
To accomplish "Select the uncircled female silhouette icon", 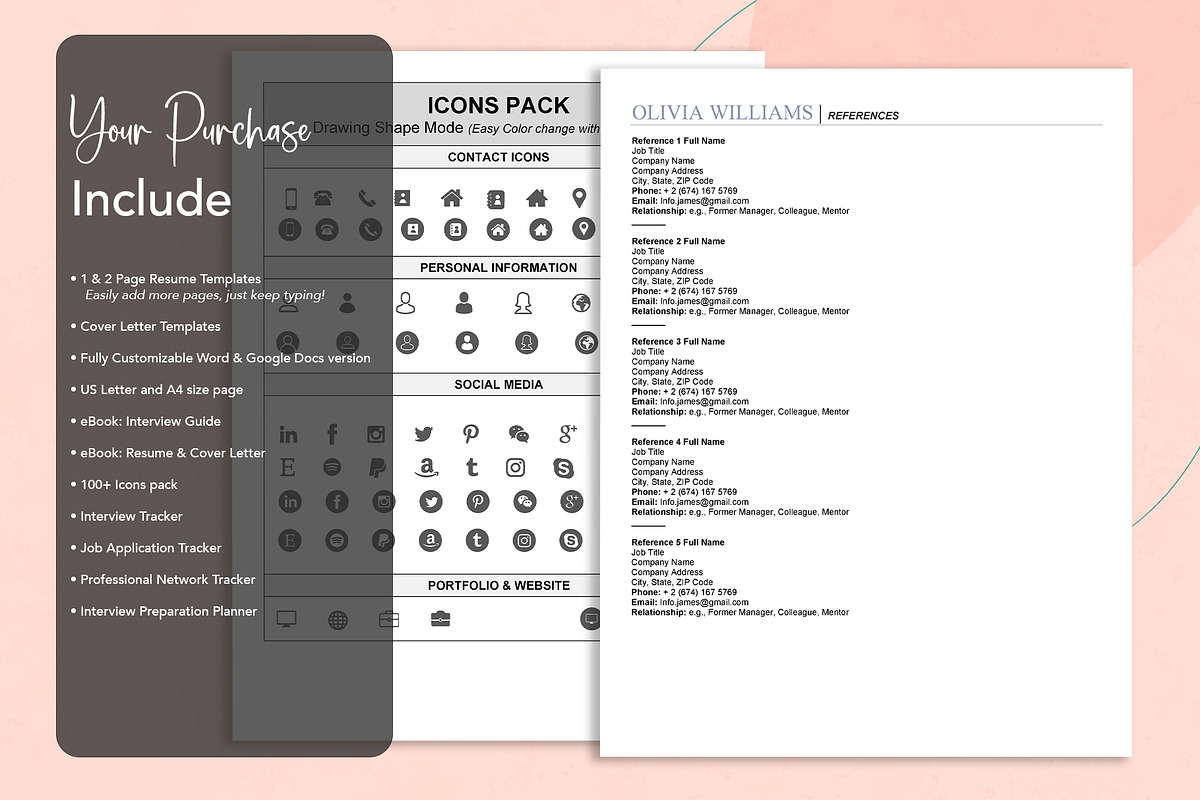I will coord(523,303).
